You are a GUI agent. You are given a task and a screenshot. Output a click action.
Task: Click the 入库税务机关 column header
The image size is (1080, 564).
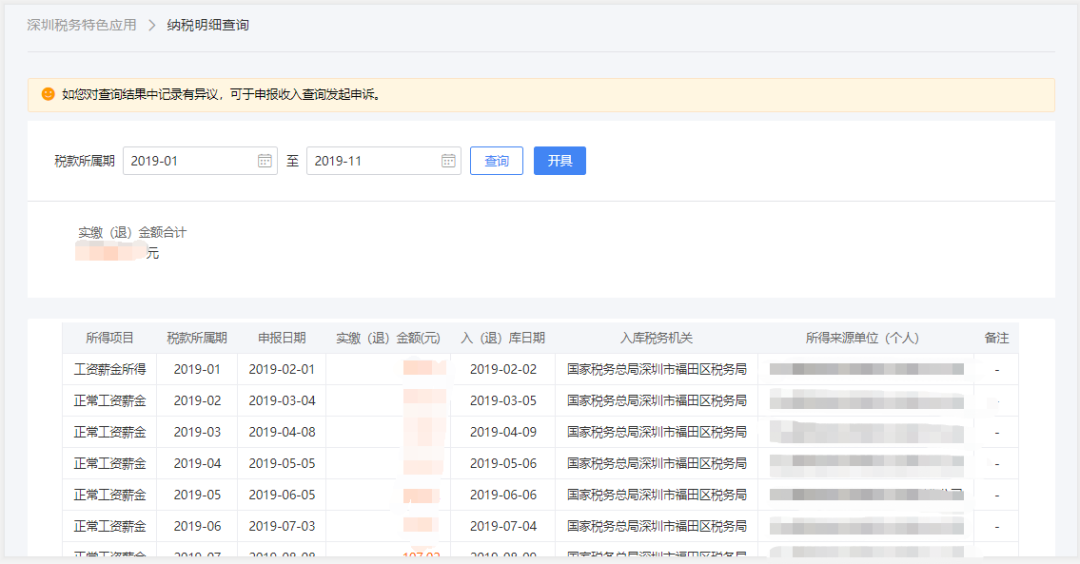[x=656, y=338]
